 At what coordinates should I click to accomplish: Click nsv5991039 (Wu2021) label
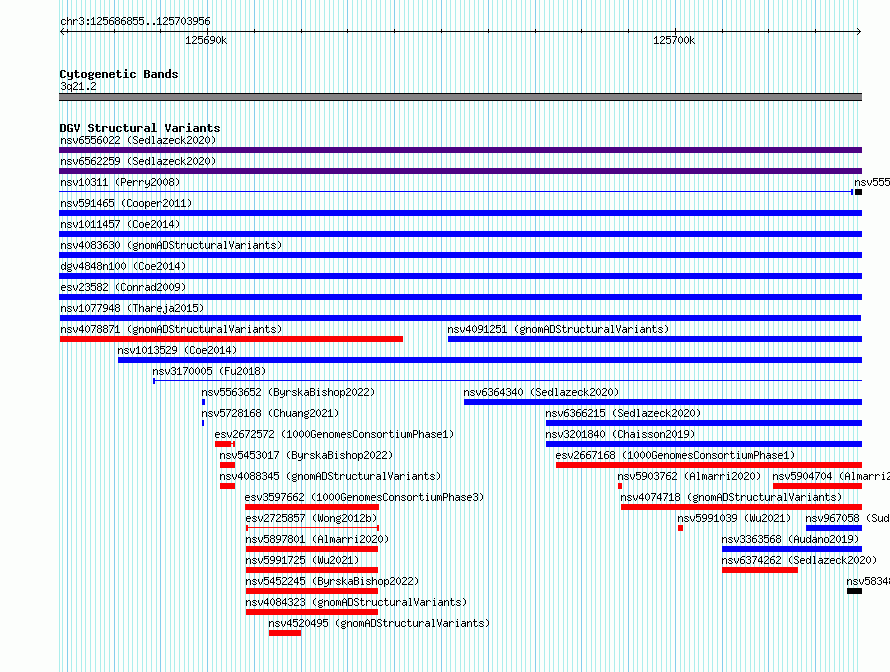click(734, 518)
